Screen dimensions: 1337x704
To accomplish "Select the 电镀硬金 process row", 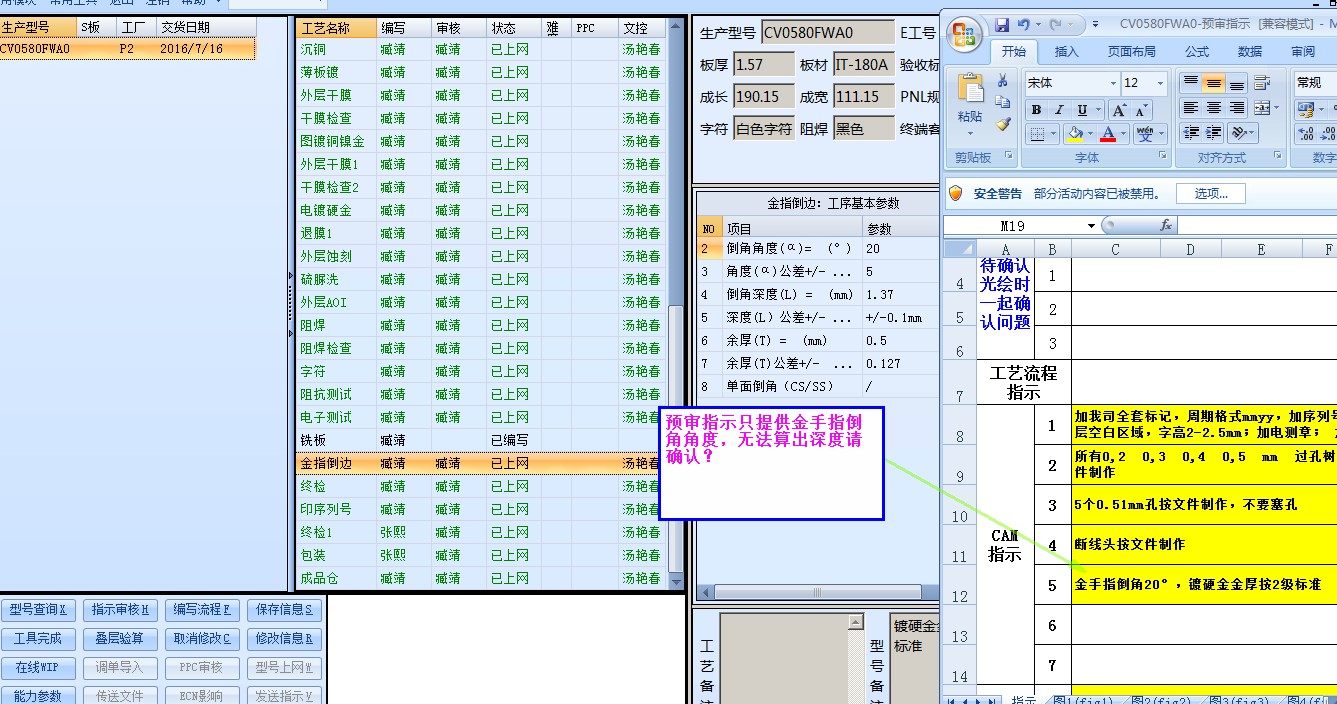I will tap(481, 210).
